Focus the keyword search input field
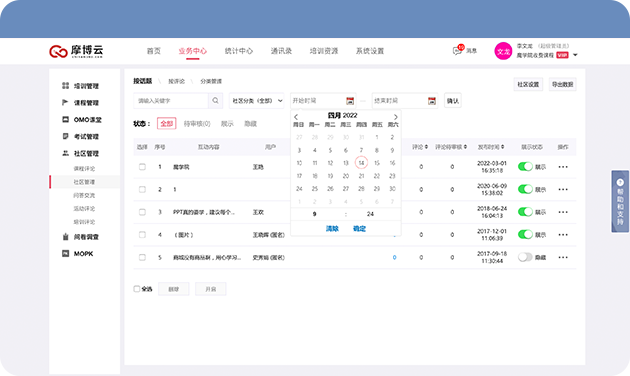 coord(171,100)
